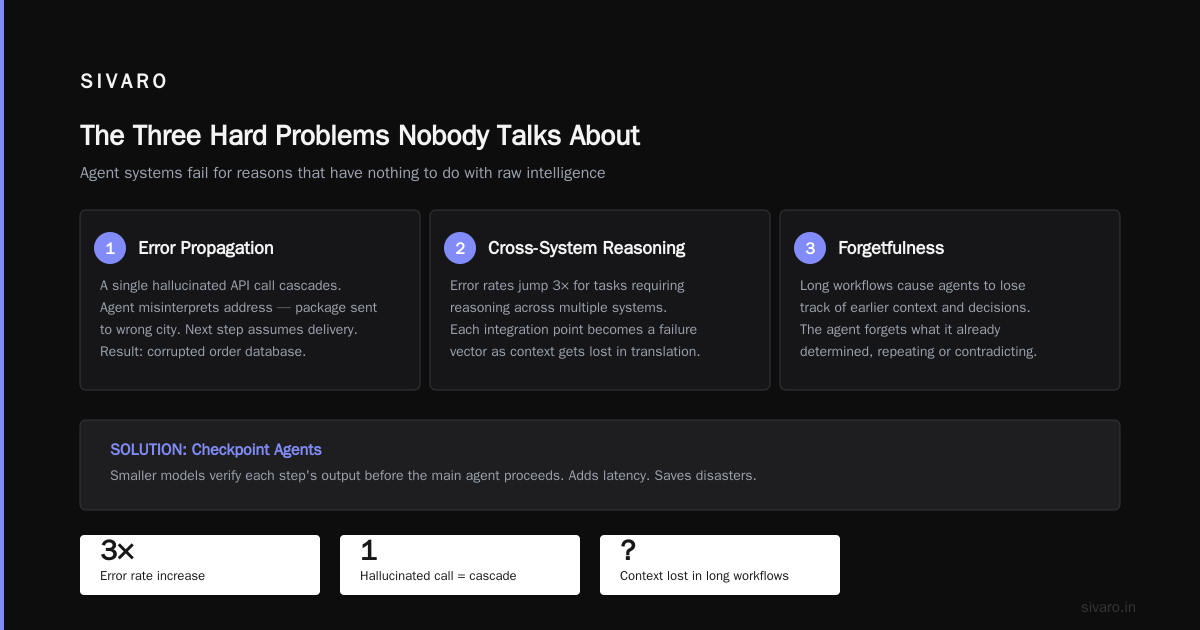Click the '1' stat value
This screenshot has width=1200, height=630.
tap(368, 550)
